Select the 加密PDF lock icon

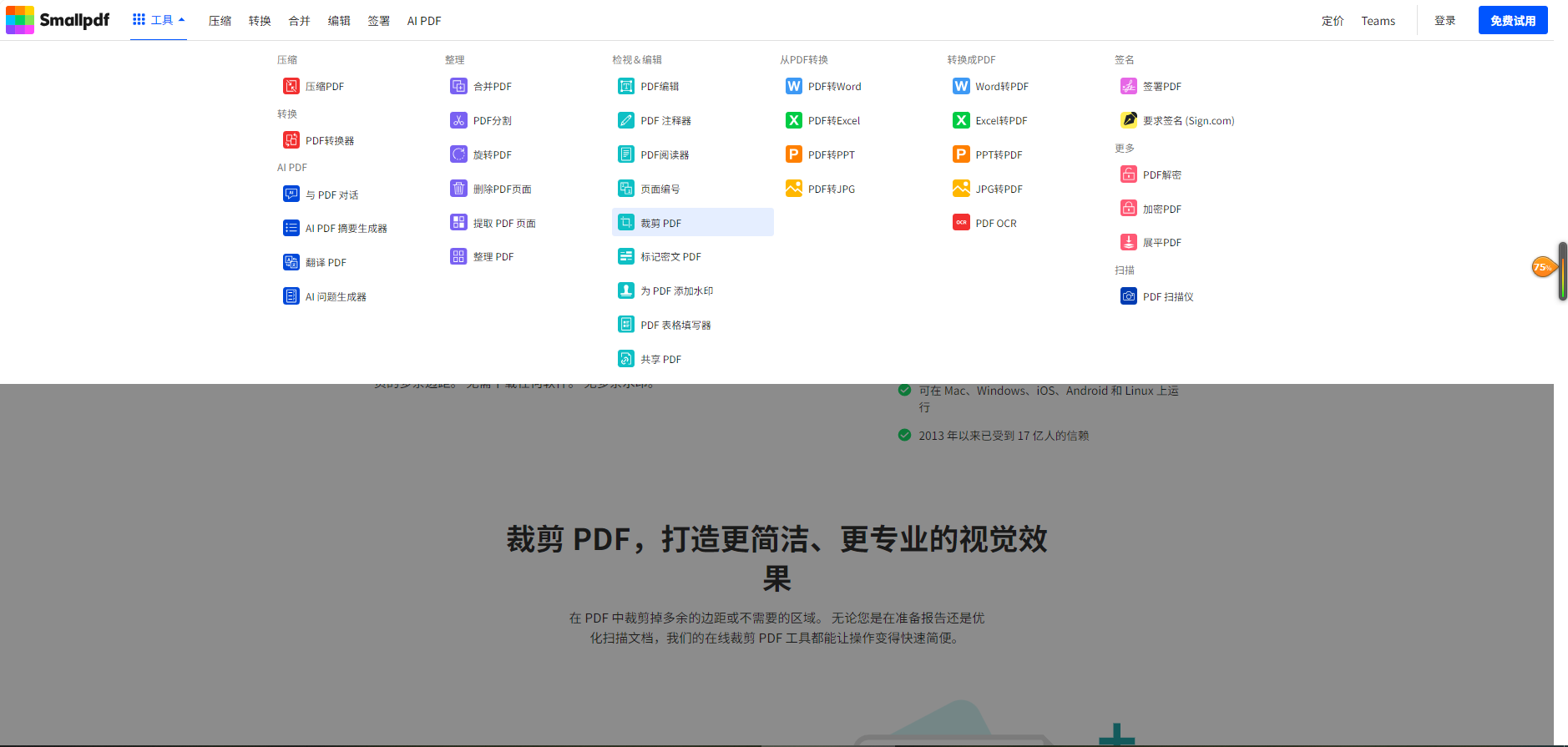[1128, 209]
